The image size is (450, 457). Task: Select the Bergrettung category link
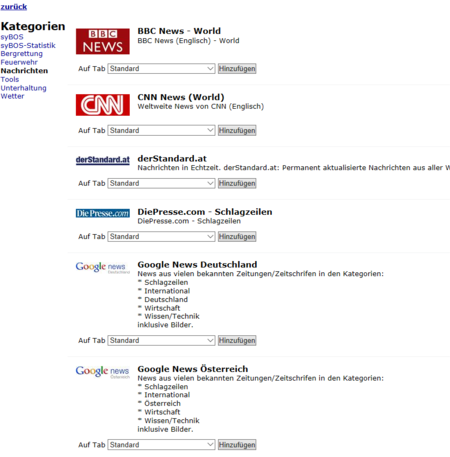pos(22,54)
